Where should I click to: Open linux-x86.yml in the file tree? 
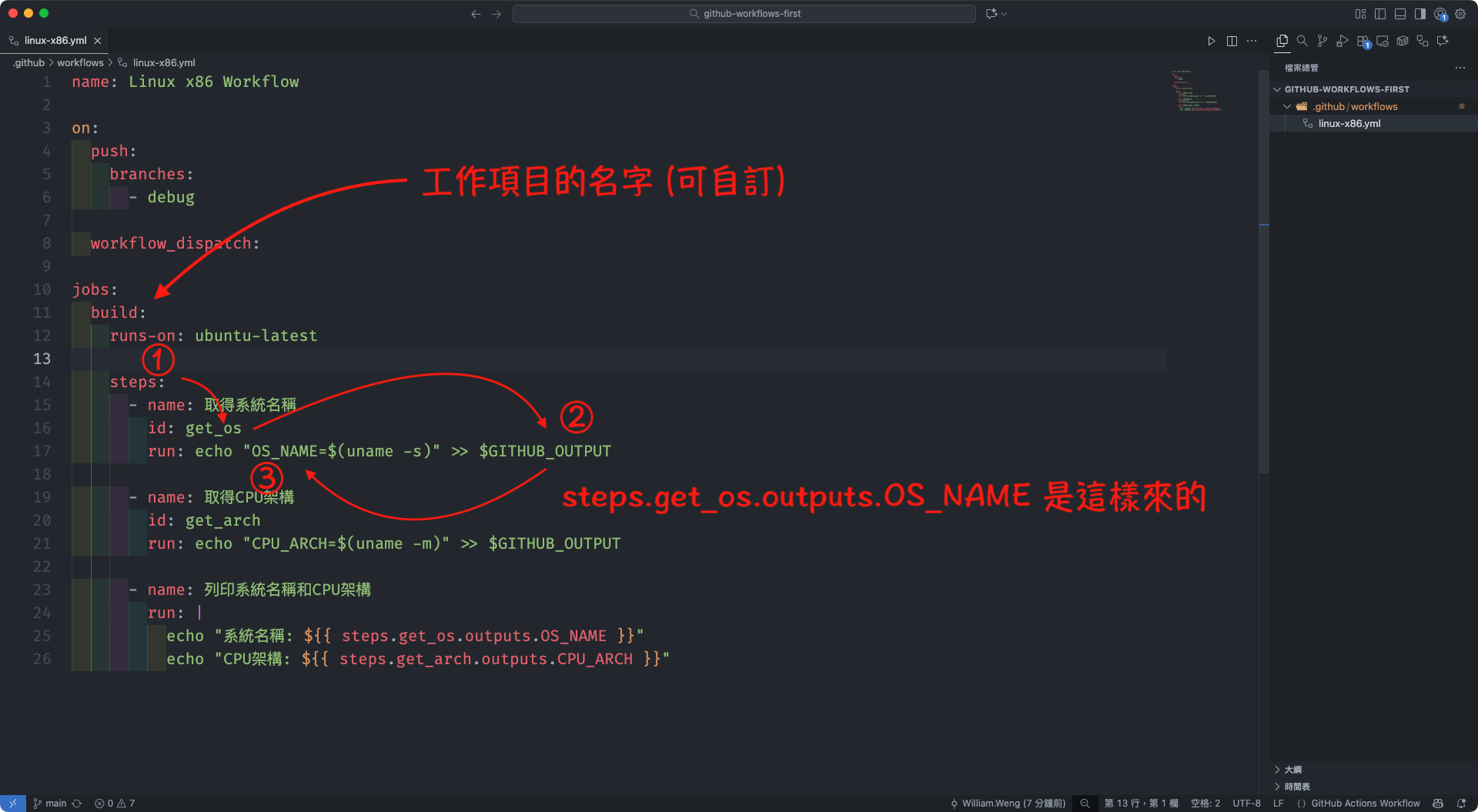click(x=1349, y=123)
